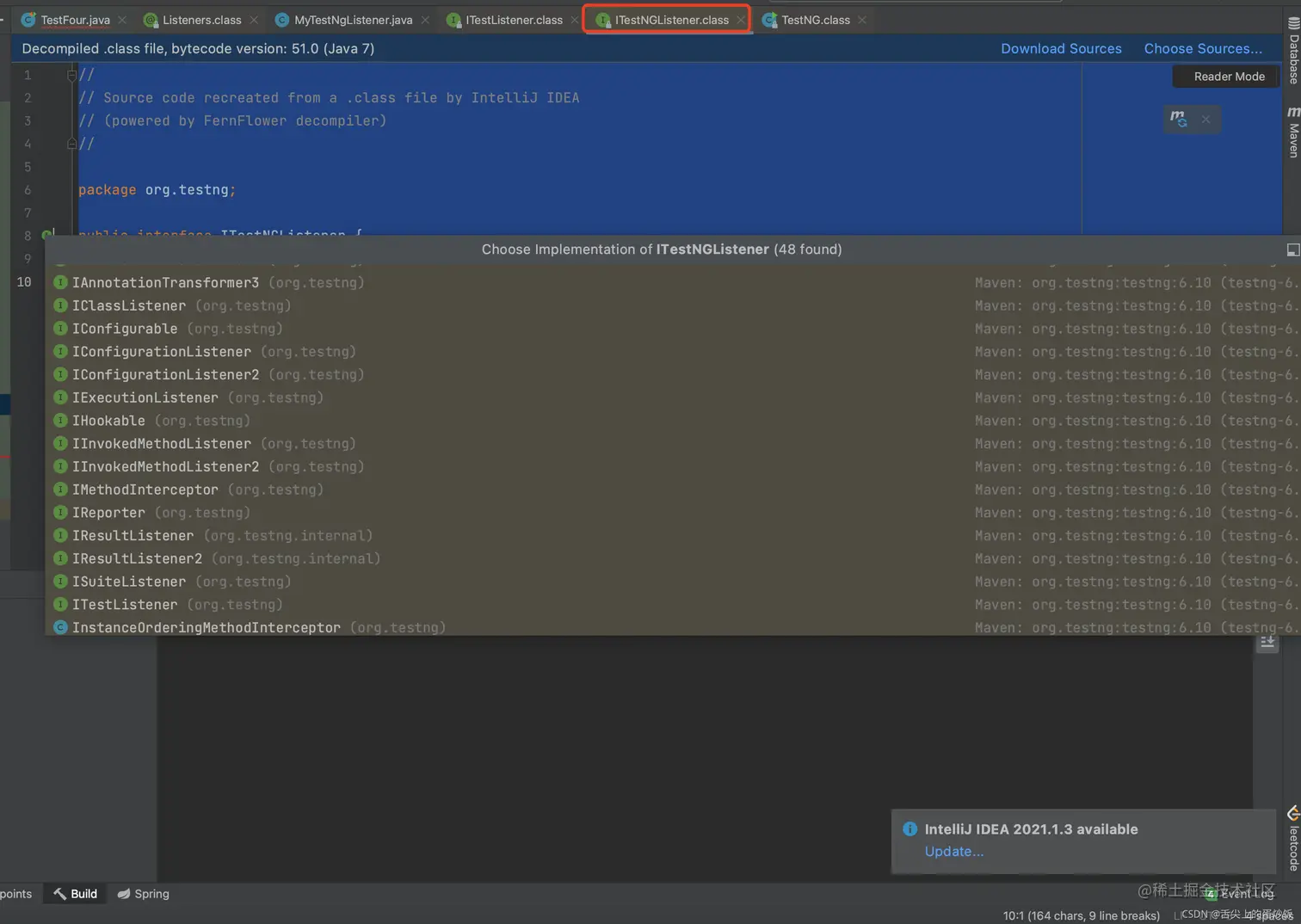Screen dimensions: 1301x924
Task: Select InstanceOrderingMethodInterceptor class entry
Action: coord(673,627)
